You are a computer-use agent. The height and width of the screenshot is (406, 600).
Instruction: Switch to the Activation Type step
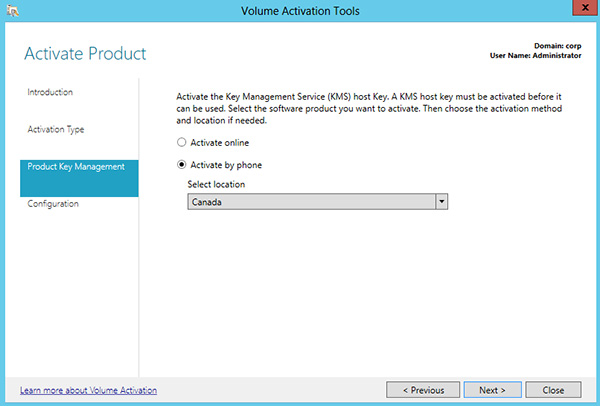[x=56, y=129]
